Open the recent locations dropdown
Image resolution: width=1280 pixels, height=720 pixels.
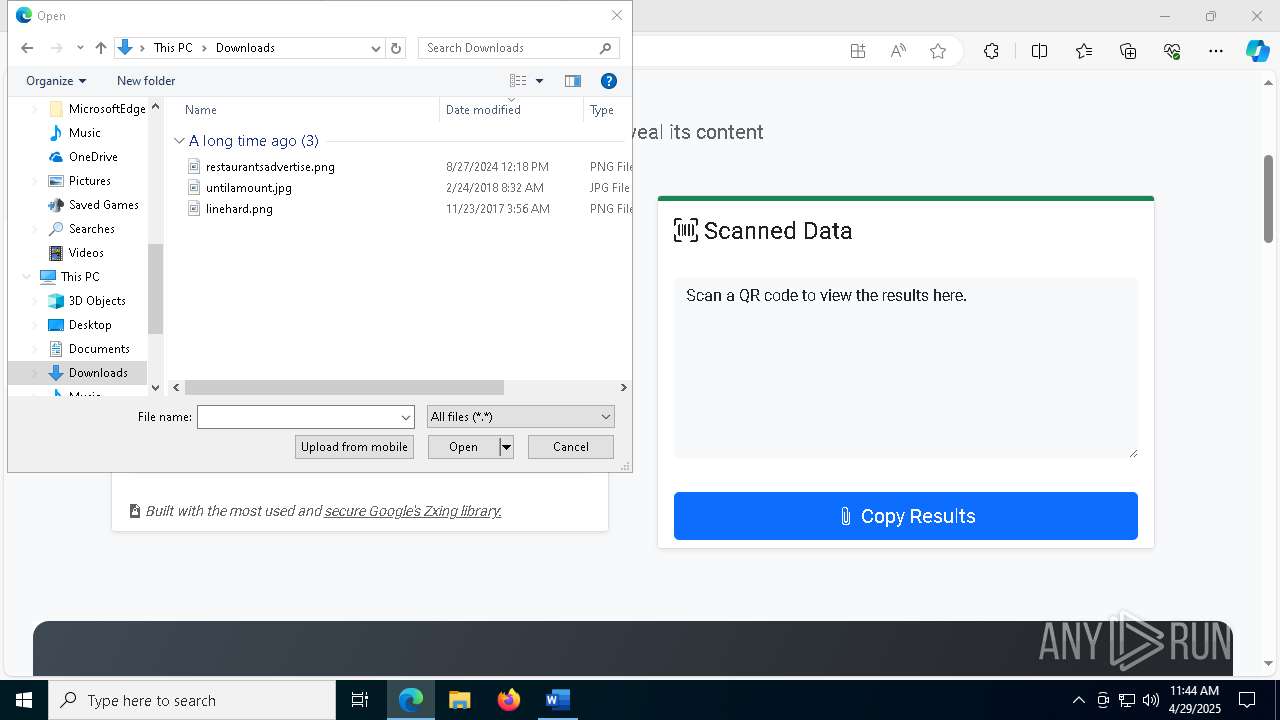click(x=80, y=48)
